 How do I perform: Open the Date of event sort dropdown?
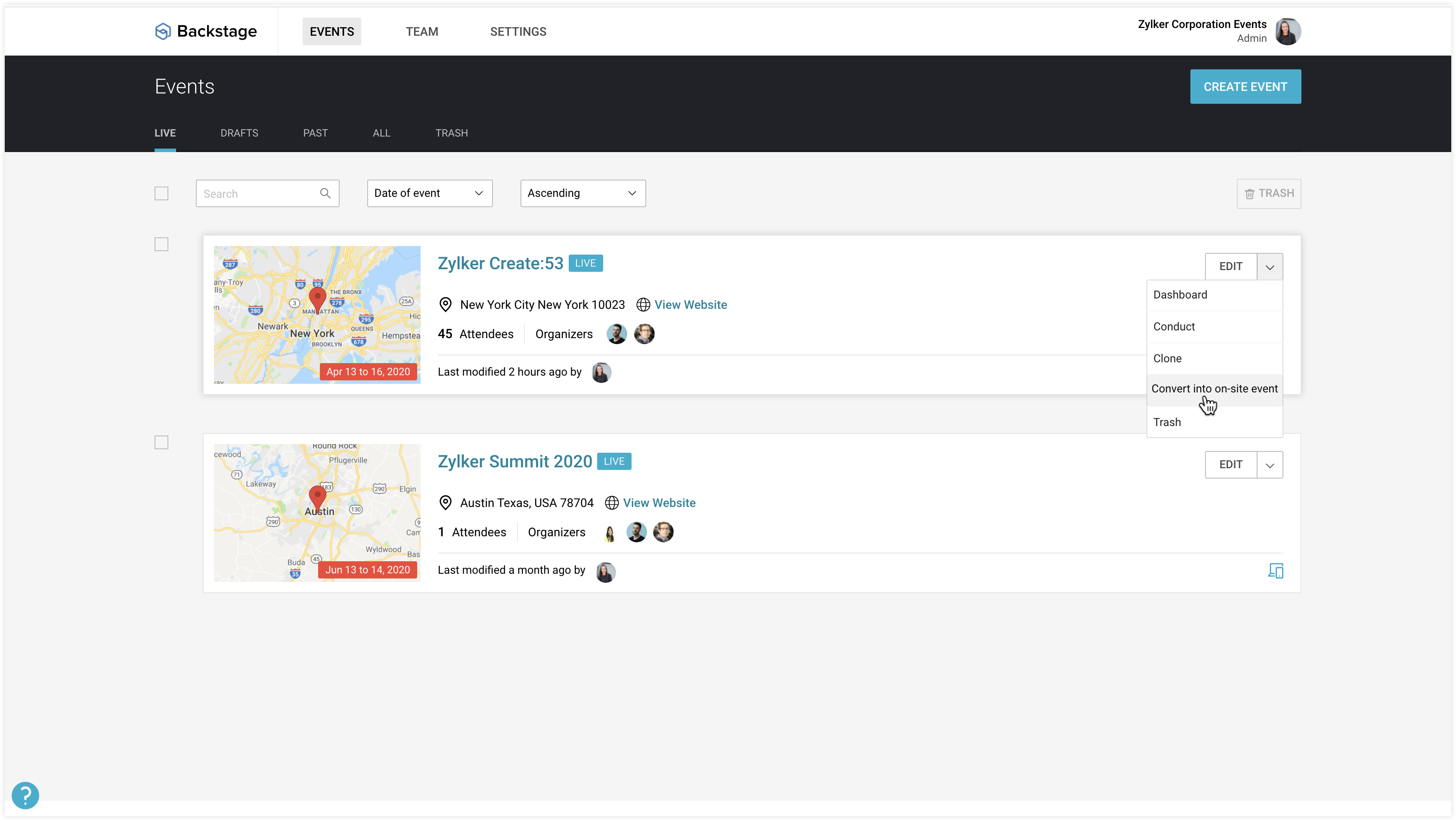pos(430,193)
